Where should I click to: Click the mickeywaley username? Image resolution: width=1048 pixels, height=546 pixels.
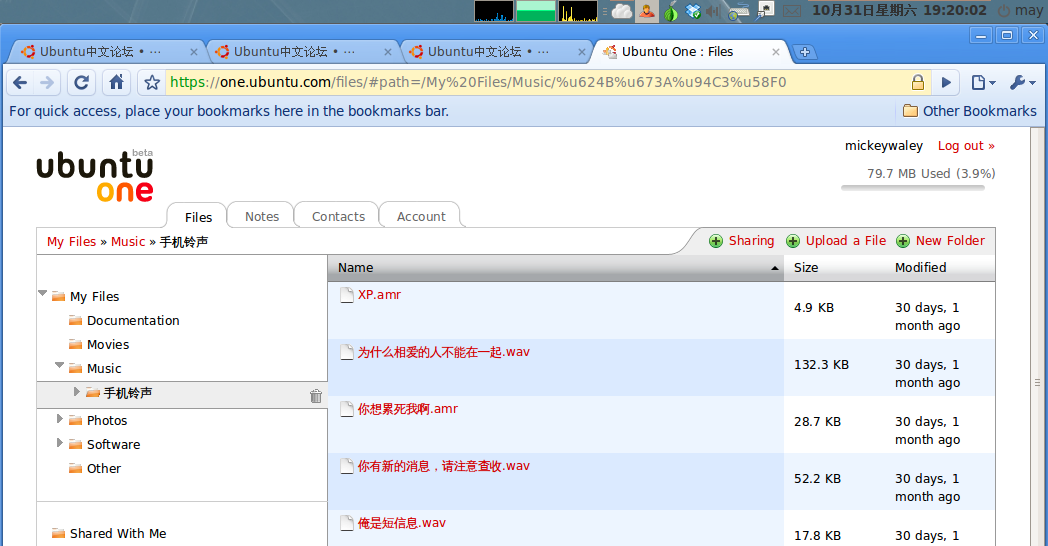coord(883,146)
